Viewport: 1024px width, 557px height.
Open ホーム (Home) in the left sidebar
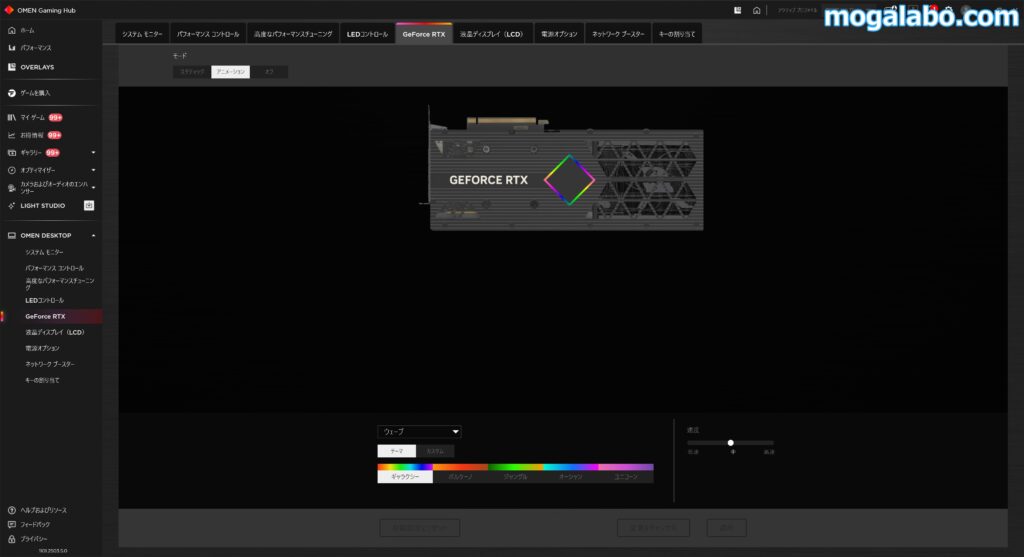pyautogui.click(x=27, y=31)
